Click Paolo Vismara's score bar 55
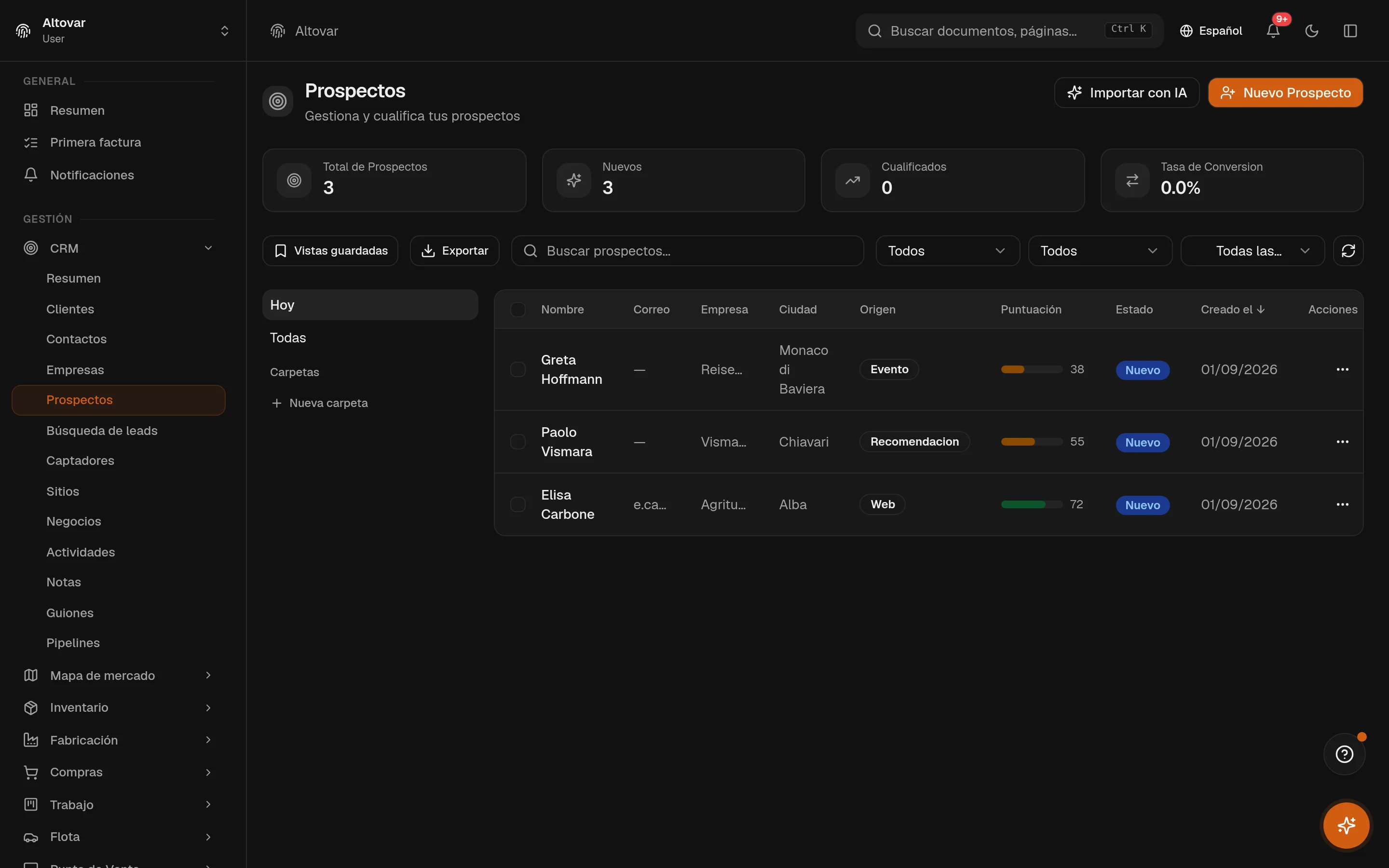This screenshot has width=1389, height=868. pos(1032,441)
